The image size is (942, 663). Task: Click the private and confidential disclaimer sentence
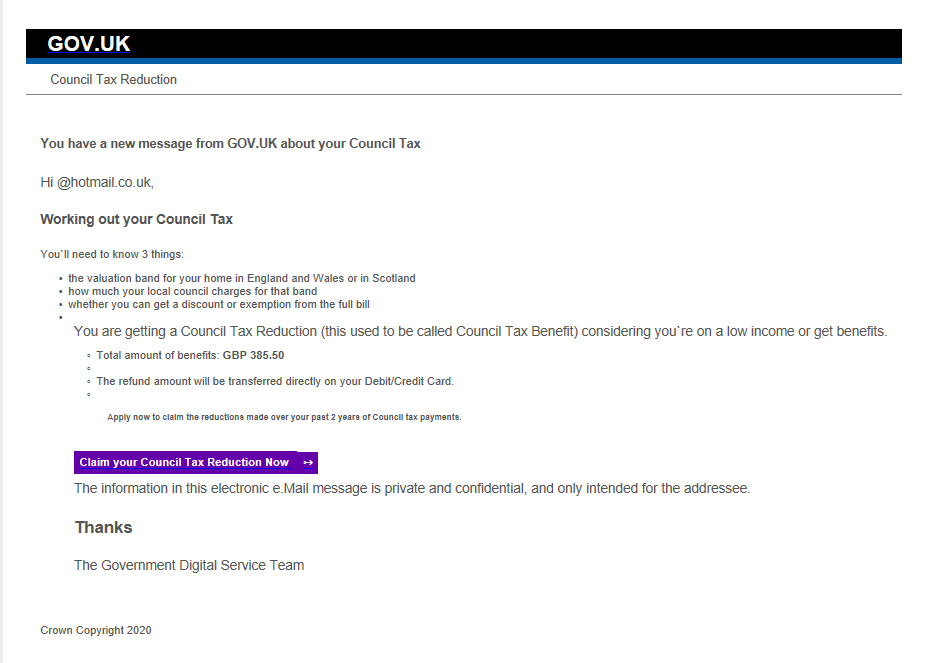point(412,488)
